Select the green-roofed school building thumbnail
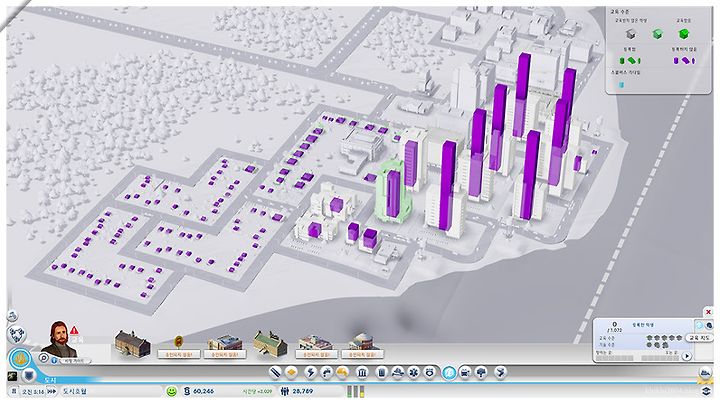720x404 pixels. click(270, 344)
